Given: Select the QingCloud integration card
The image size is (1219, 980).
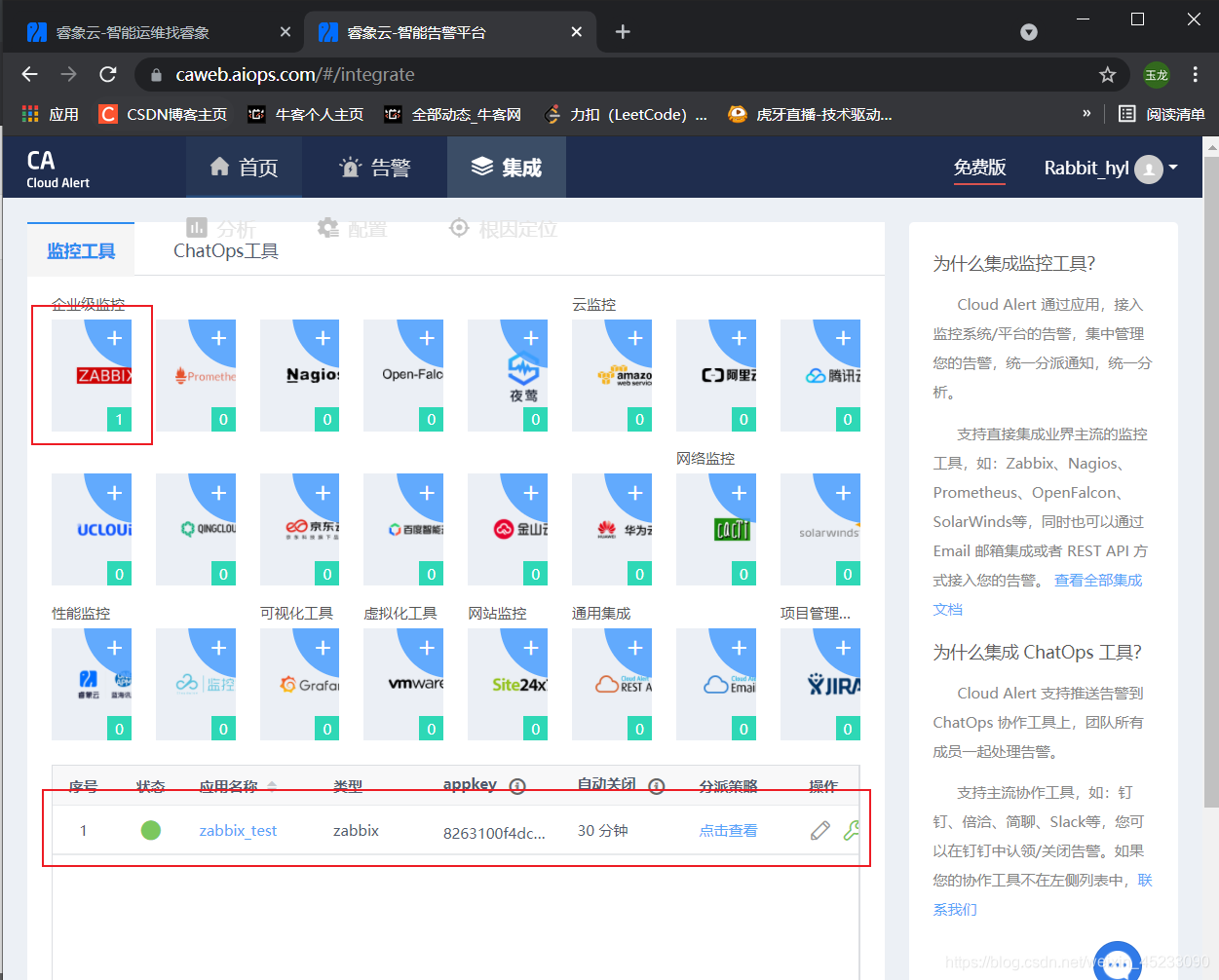Looking at the screenshot, I should (x=196, y=530).
